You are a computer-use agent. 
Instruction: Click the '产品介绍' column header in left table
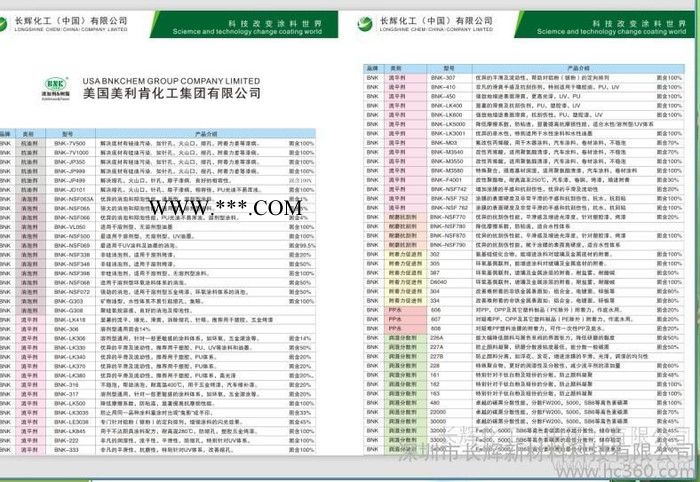tap(206, 133)
